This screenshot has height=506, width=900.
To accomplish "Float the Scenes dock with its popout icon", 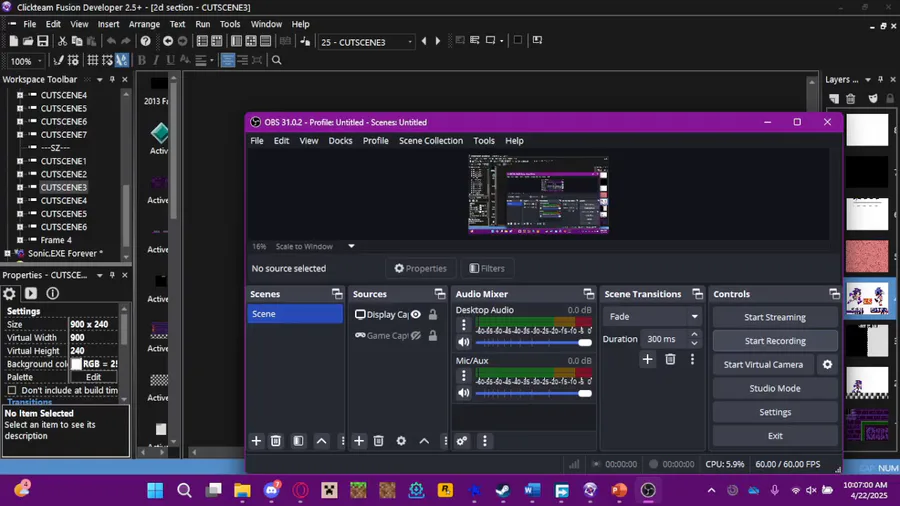I will click(337, 294).
